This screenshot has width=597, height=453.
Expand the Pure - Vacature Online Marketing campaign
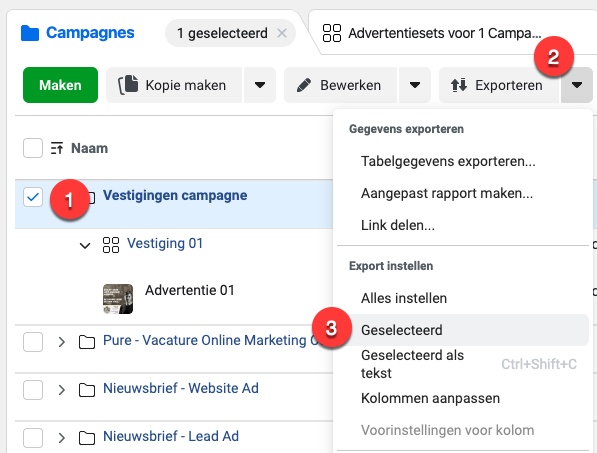click(x=62, y=342)
